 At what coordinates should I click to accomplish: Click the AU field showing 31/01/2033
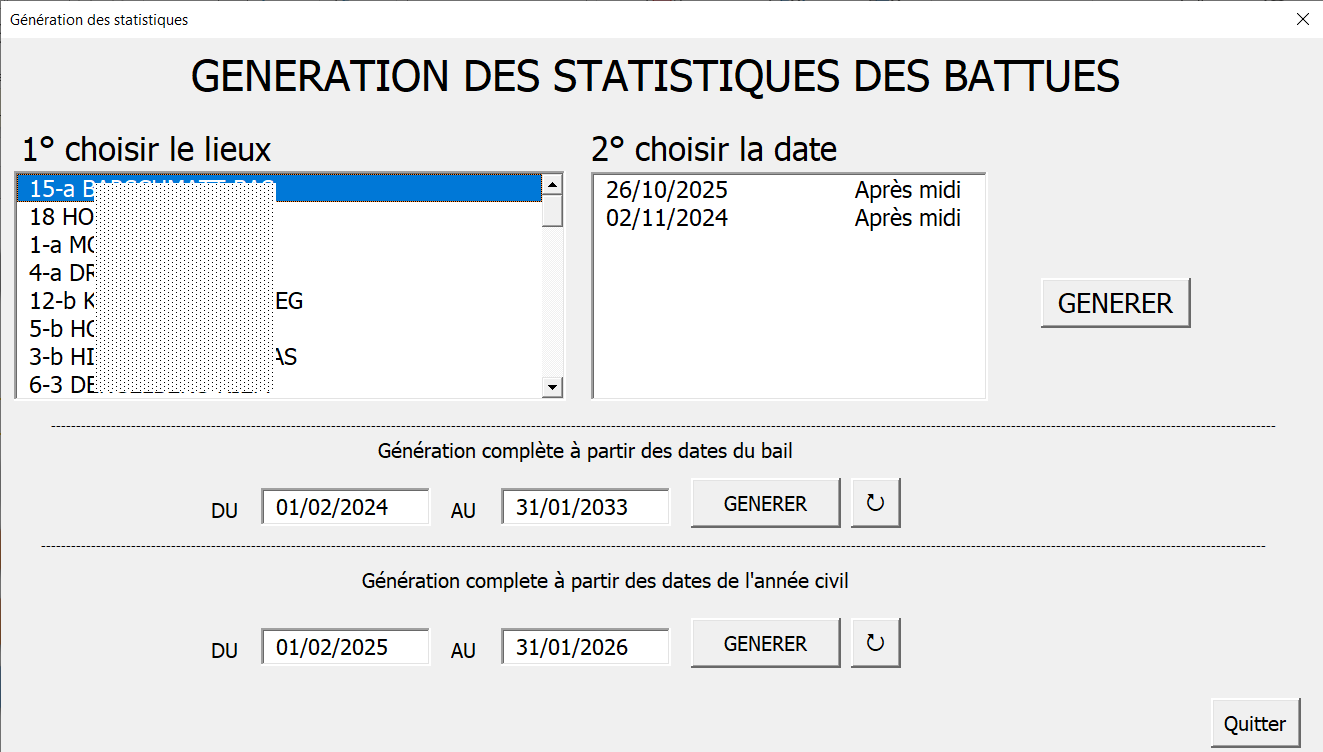click(585, 507)
